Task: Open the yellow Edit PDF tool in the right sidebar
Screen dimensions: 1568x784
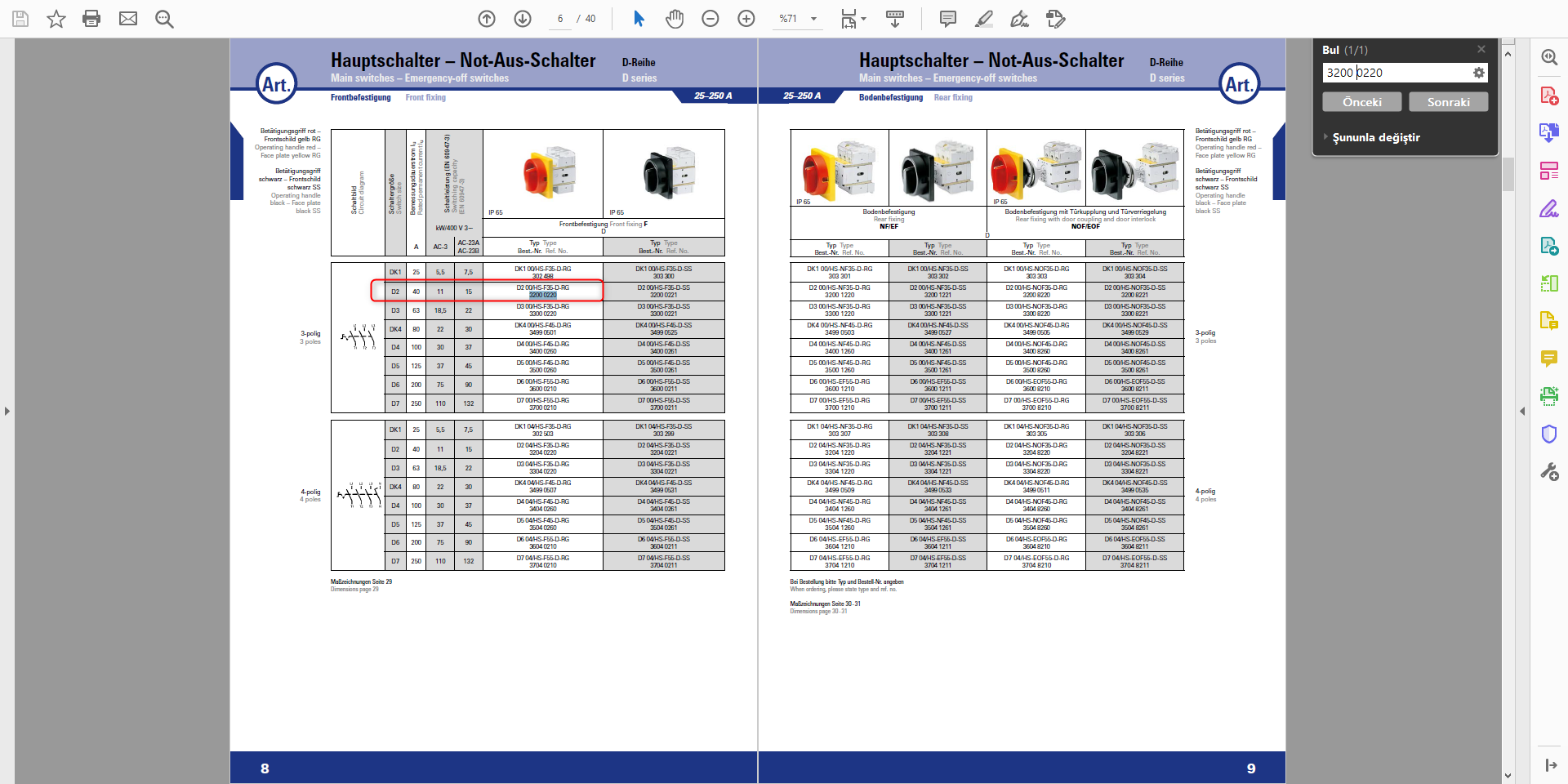Action: [x=1549, y=321]
